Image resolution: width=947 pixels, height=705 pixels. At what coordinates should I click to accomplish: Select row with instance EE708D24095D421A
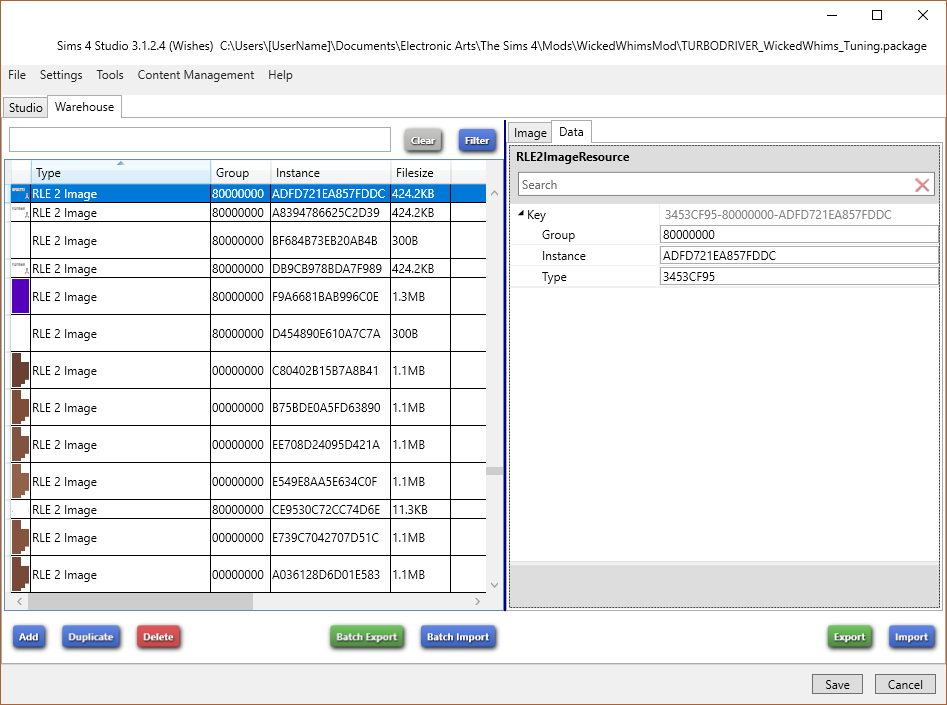[x=248, y=444]
